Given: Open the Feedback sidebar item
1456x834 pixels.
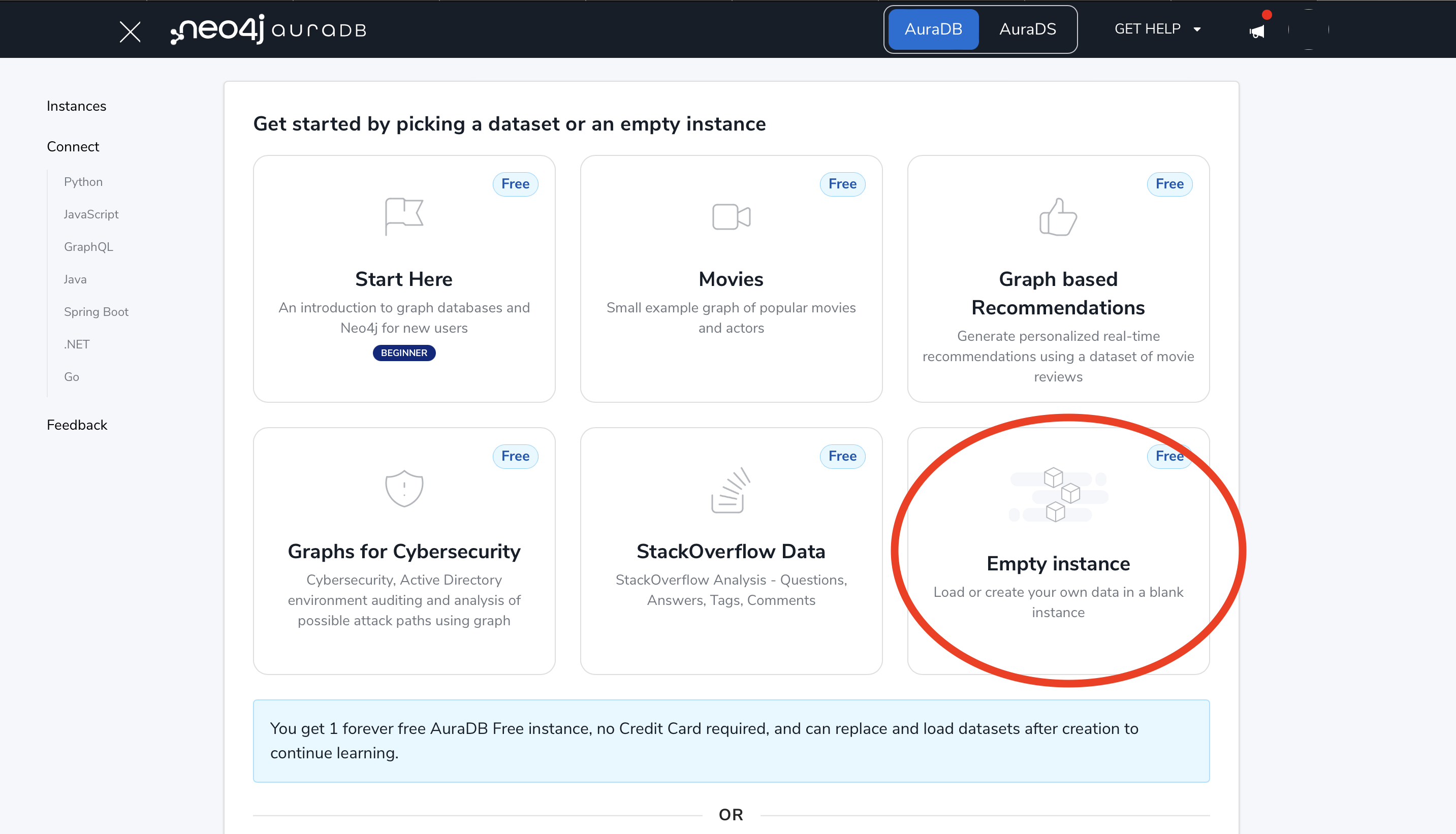Looking at the screenshot, I should point(77,425).
